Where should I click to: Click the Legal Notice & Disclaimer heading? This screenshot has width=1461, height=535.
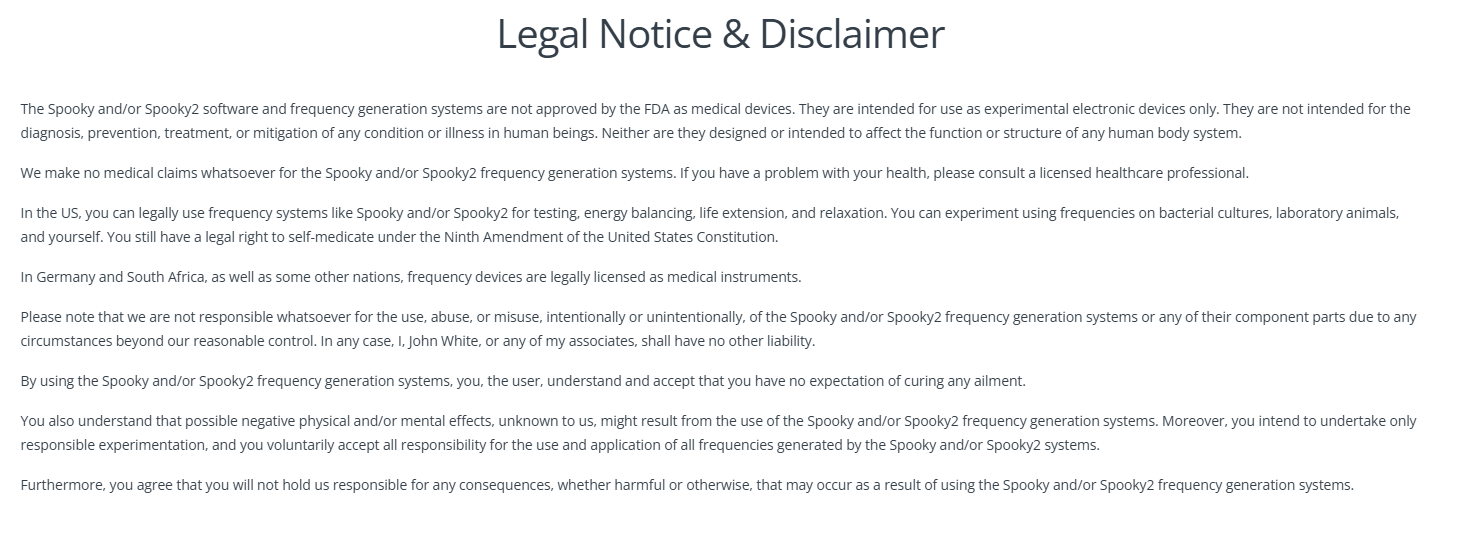pos(720,35)
